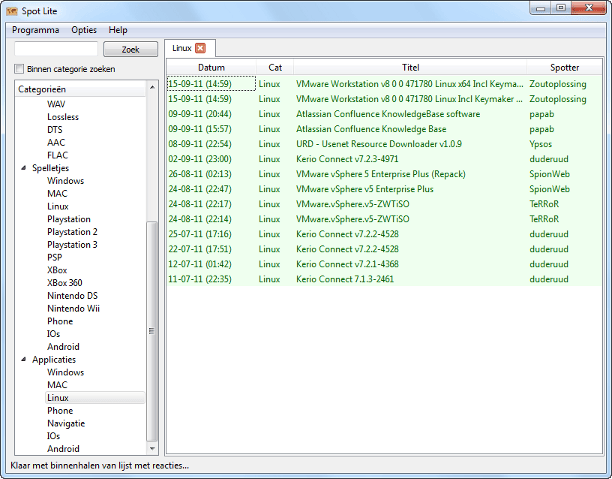The height and width of the screenshot is (479, 612).
Task: Enable Binnen categorie zoeken checkbox
Action: (19, 69)
